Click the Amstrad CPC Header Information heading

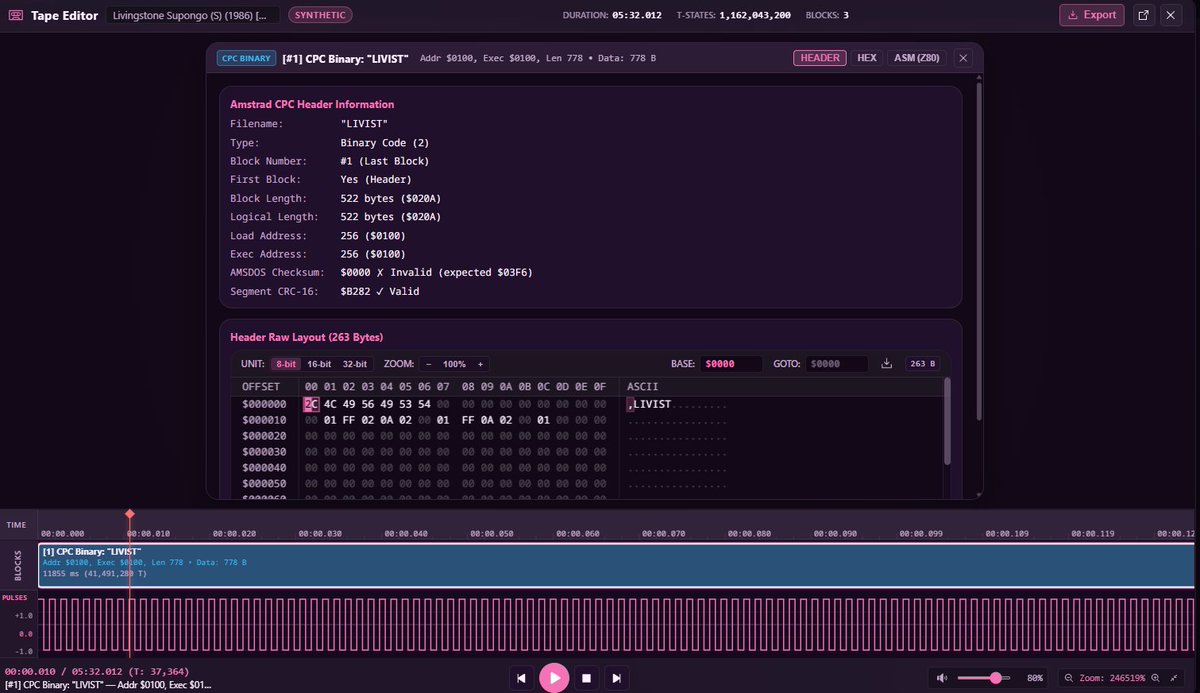tap(312, 104)
